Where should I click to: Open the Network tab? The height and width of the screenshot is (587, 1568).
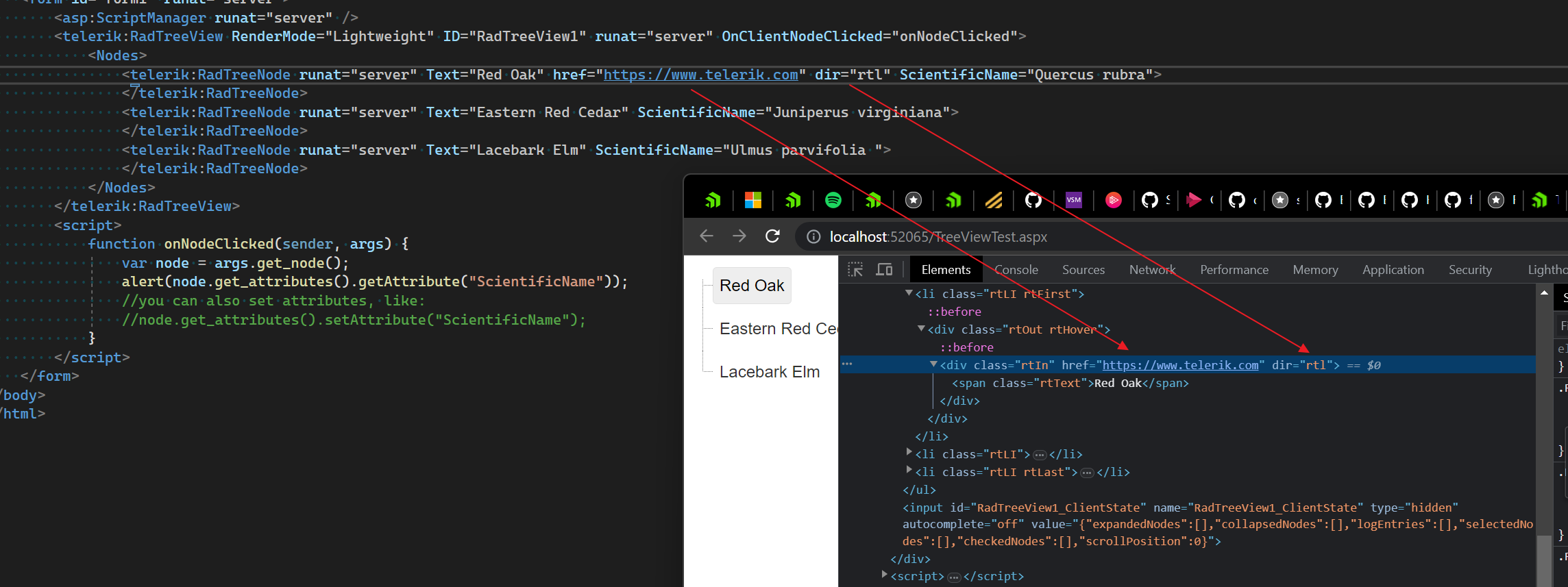1153,270
